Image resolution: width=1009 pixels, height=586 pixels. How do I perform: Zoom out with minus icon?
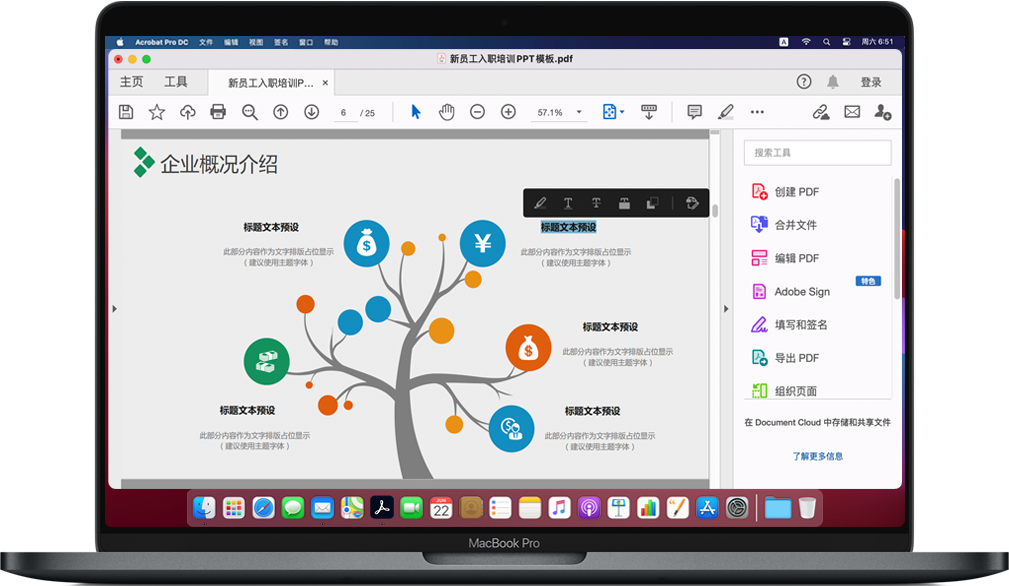[477, 112]
